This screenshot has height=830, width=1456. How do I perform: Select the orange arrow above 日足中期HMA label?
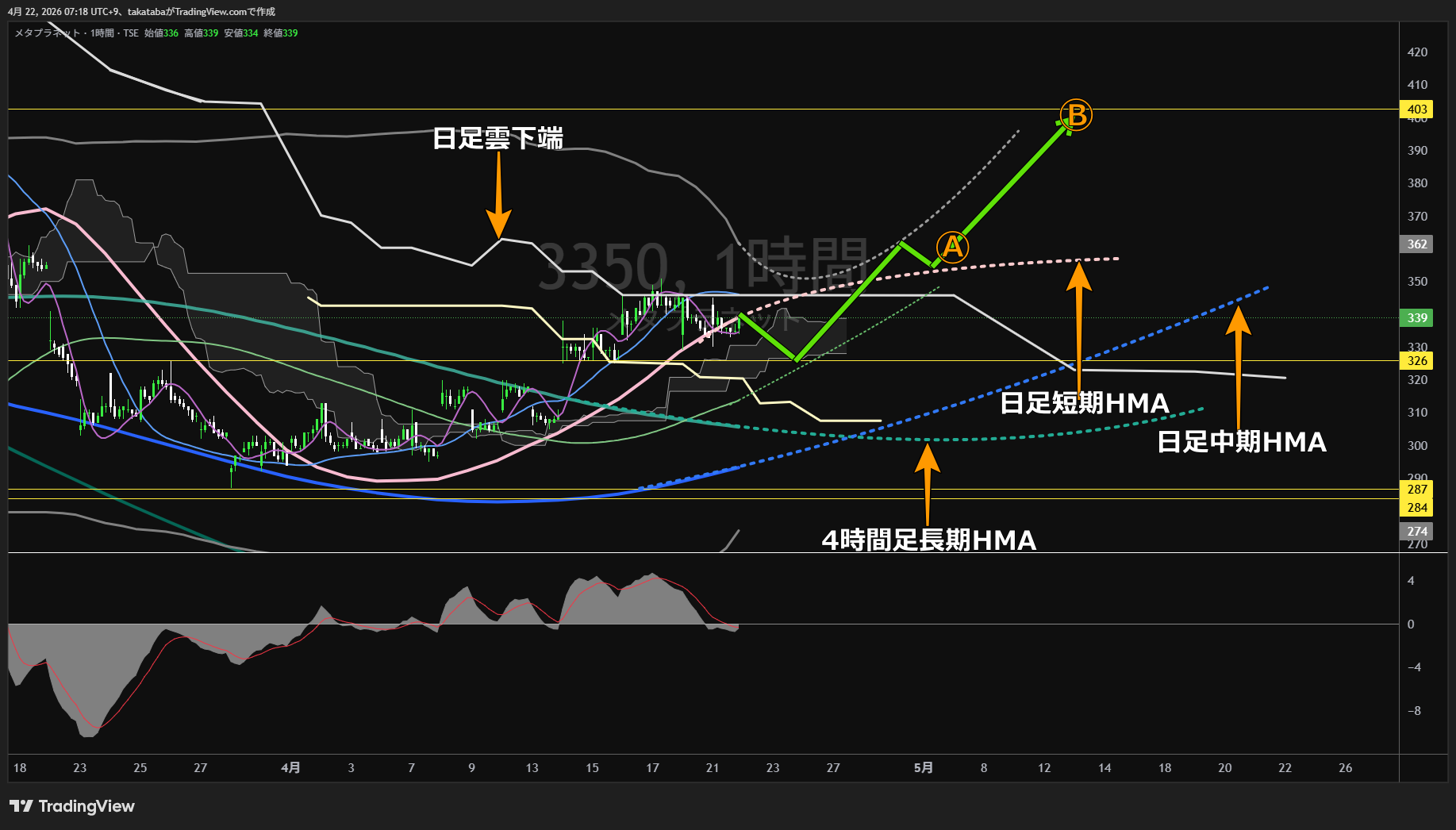pos(1238,365)
